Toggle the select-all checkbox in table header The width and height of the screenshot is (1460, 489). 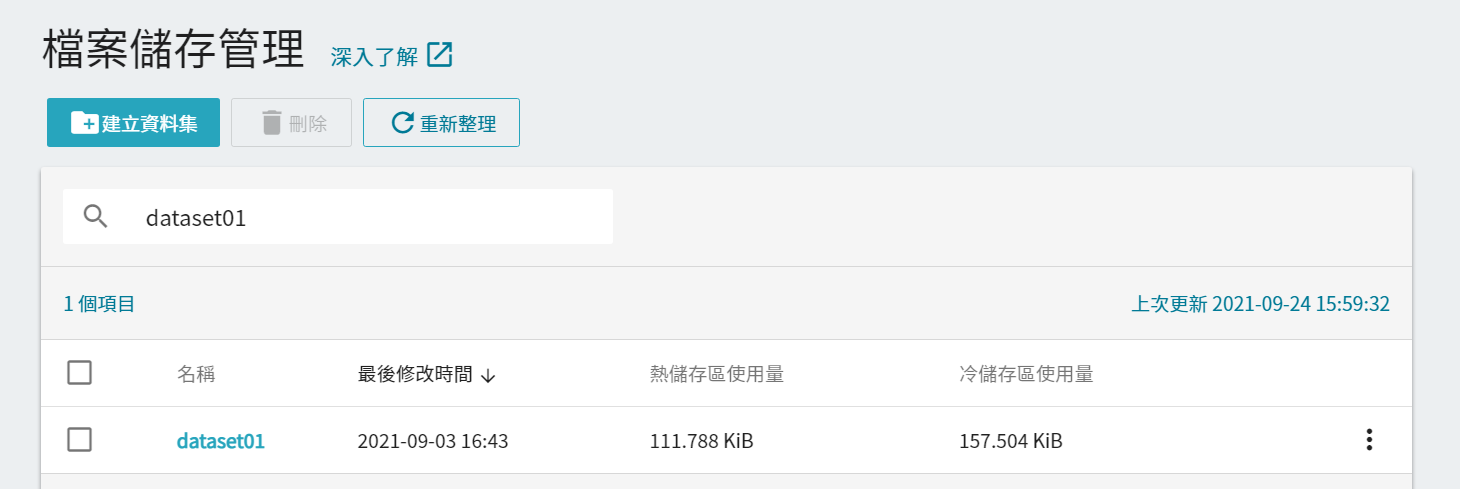[x=80, y=373]
